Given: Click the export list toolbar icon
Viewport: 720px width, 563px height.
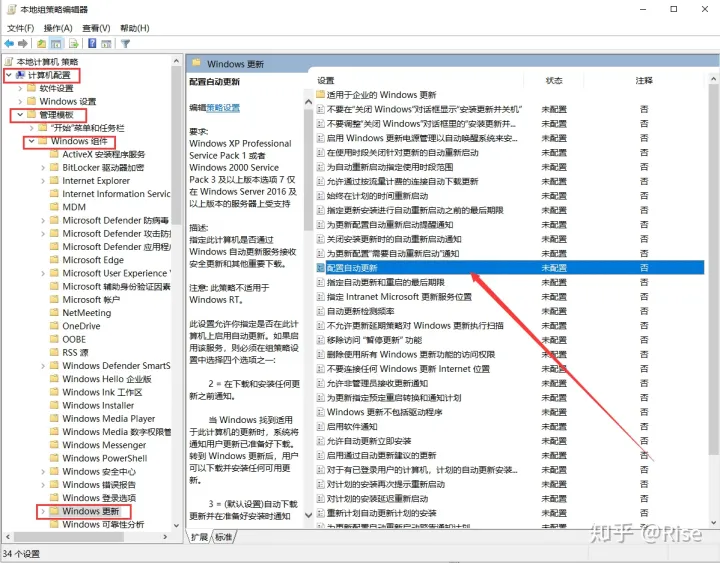Looking at the screenshot, I should (x=73, y=44).
